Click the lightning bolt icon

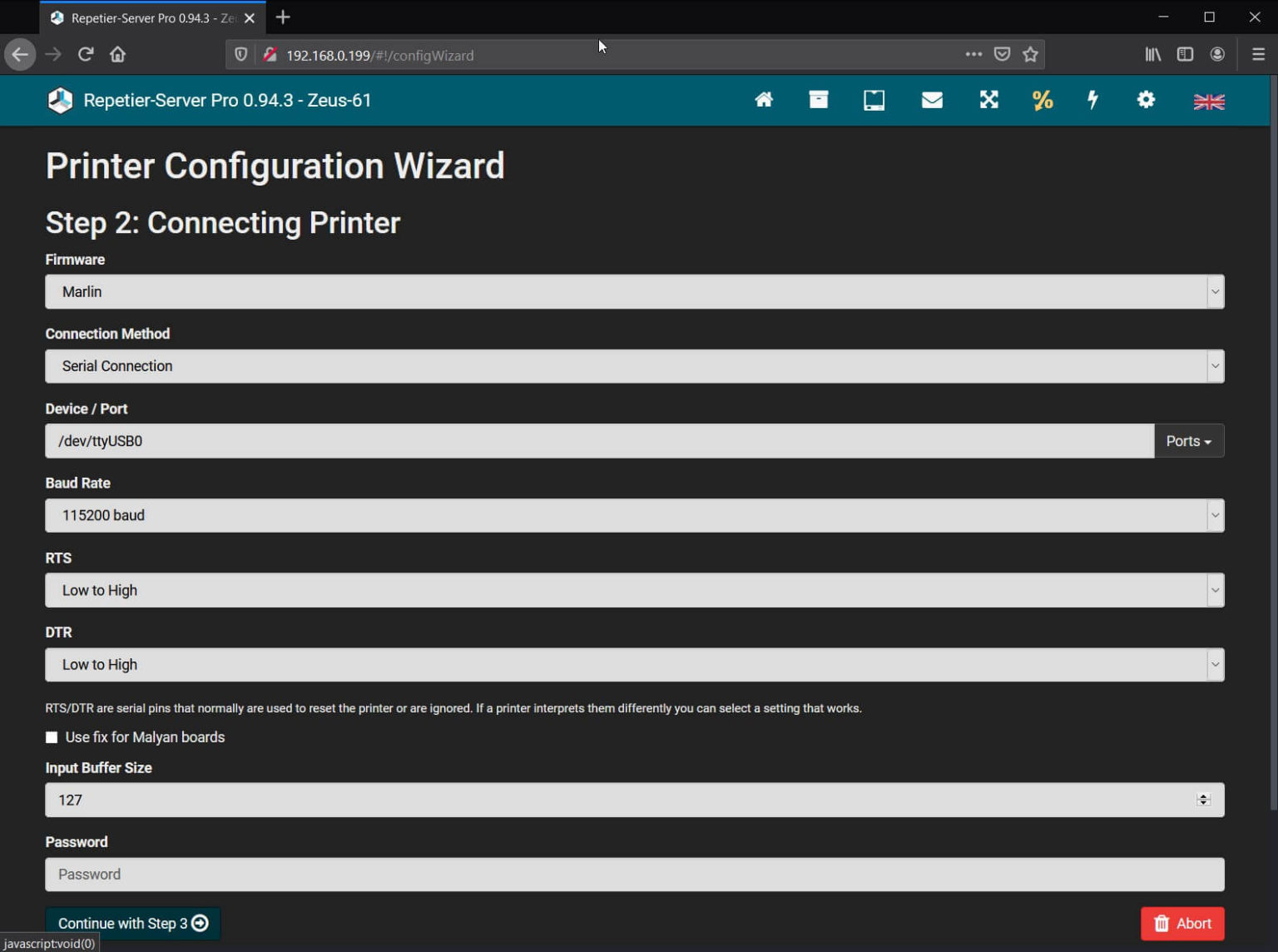(1092, 101)
